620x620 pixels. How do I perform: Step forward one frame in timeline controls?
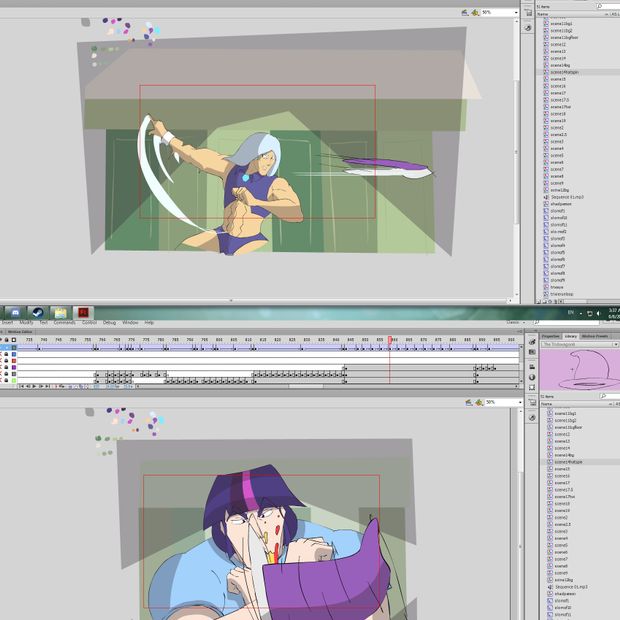pos(41,386)
